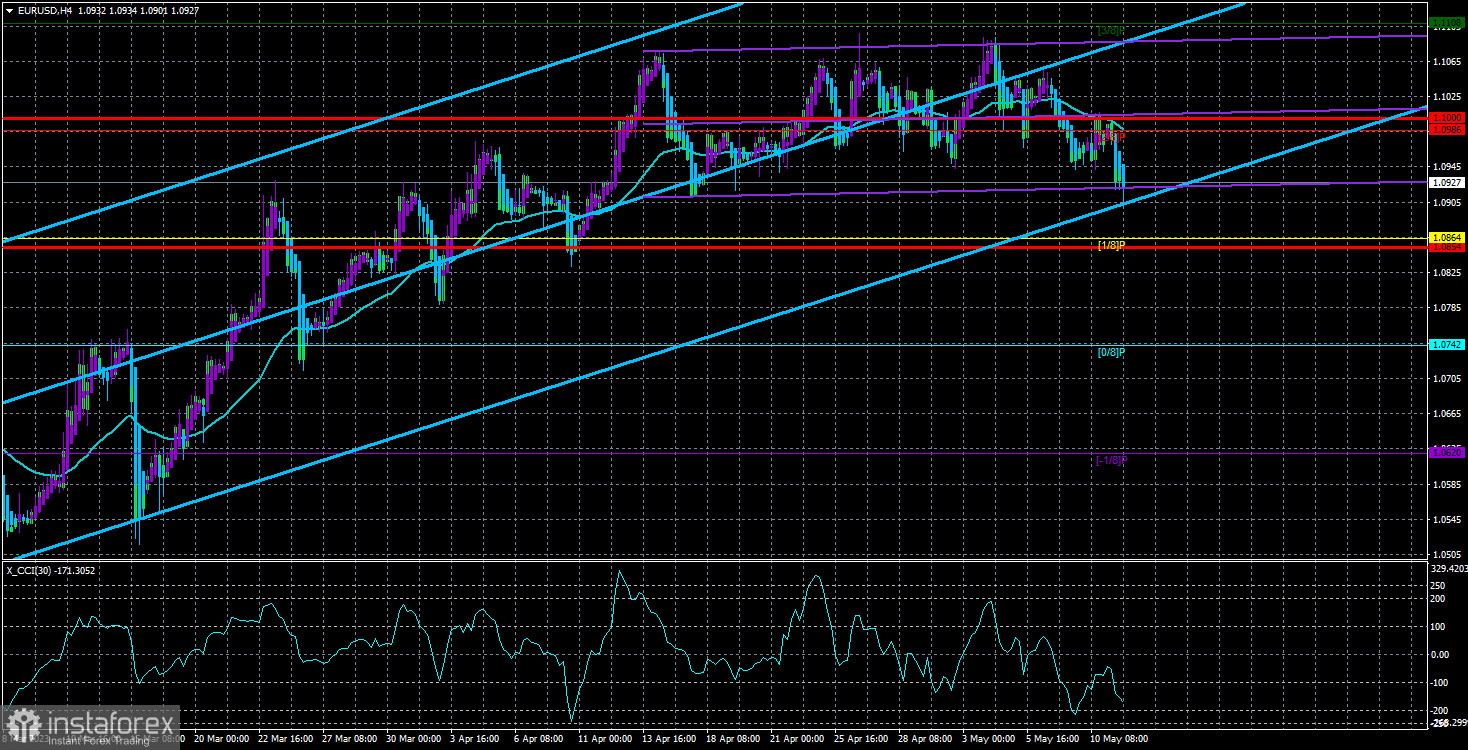Click the [1/8]P Murray level label

pos(1111,245)
